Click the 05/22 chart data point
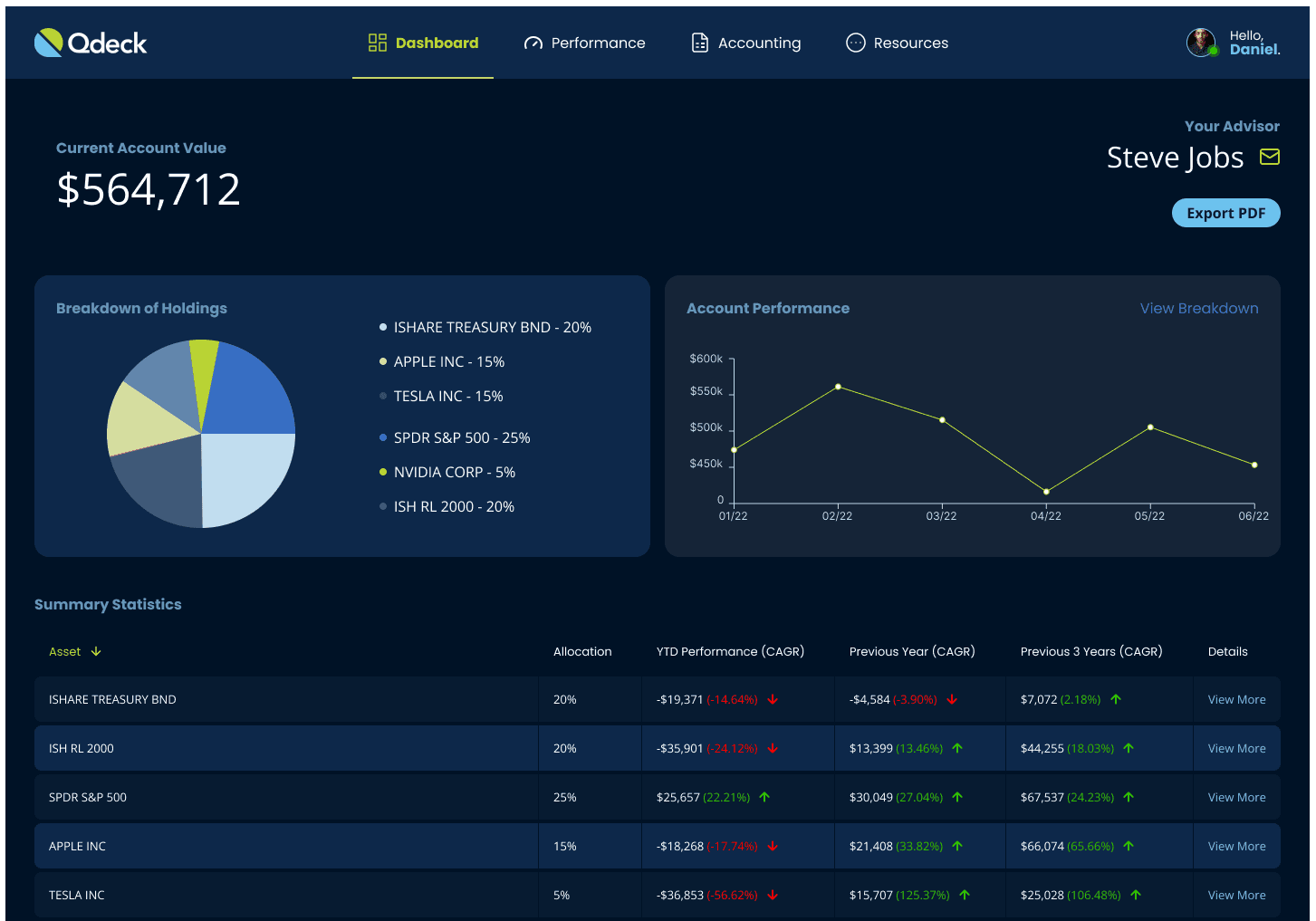Screen dimensions: 1316x921 pos(1150,427)
